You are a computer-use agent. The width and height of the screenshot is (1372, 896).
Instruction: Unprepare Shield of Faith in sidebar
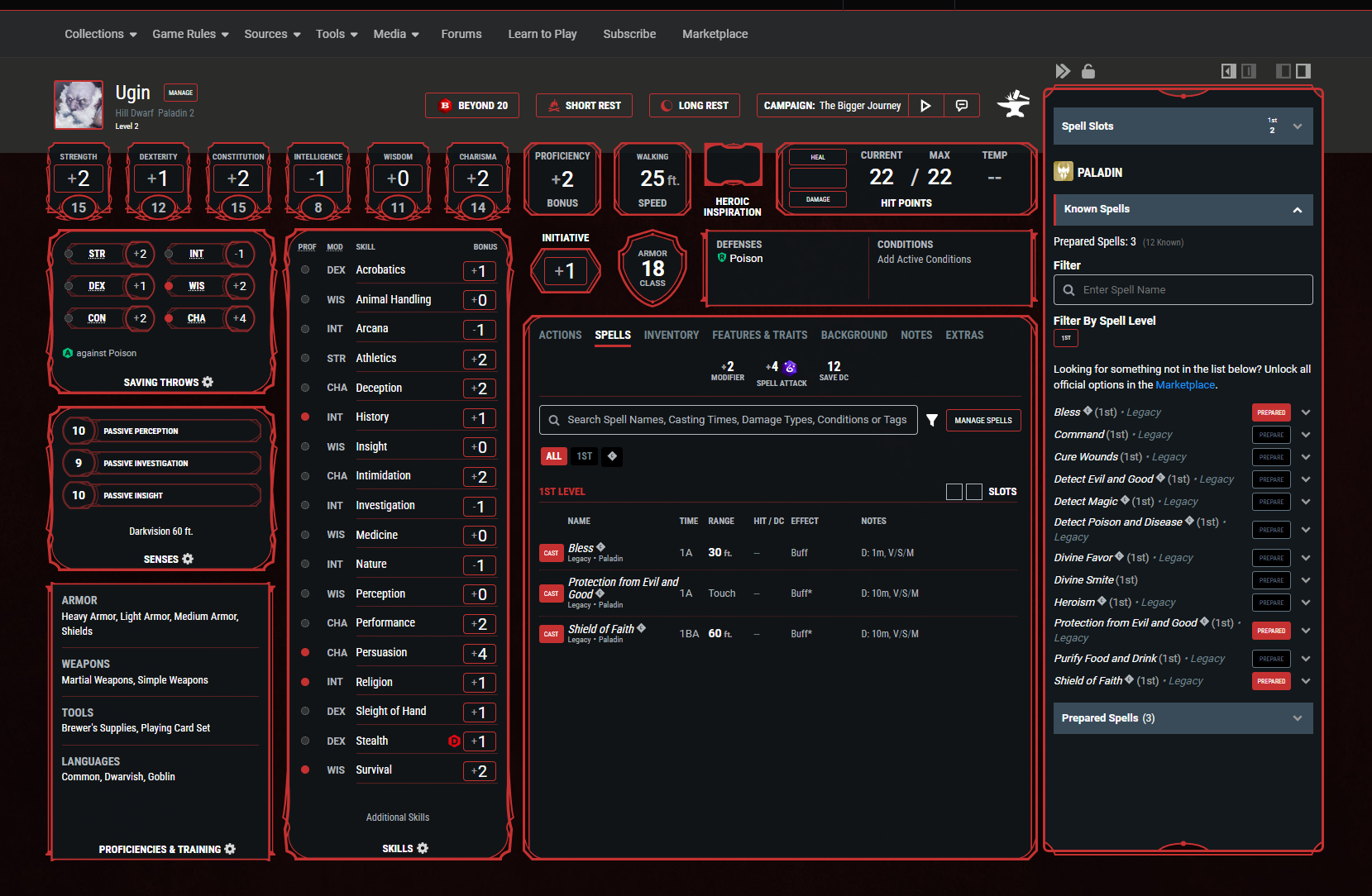(1271, 681)
